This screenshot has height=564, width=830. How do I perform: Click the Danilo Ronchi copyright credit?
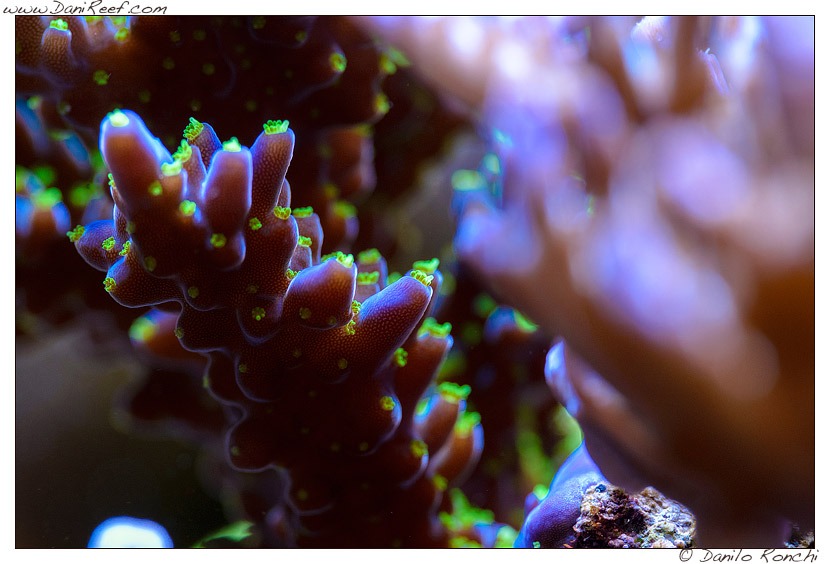(x=747, y=555)
